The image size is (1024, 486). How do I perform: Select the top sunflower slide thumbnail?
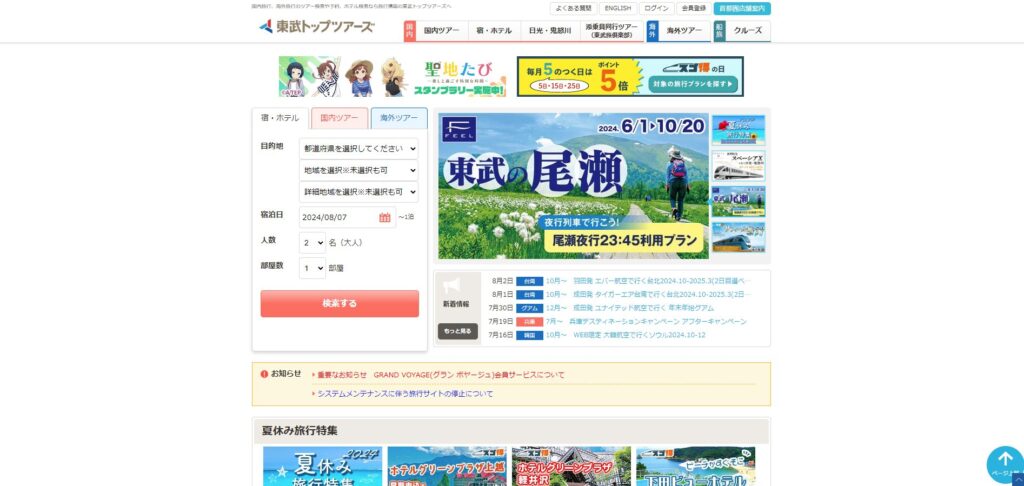(x=738, y=131)
